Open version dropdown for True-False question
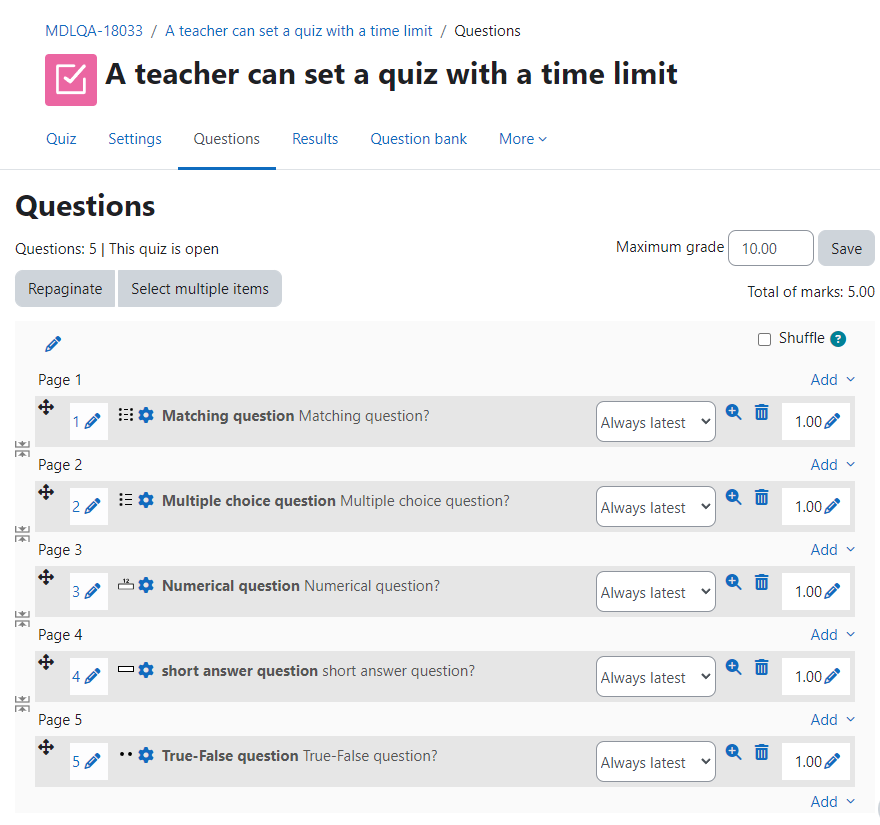This screenshot has width=880, height=825. tap(656, 762)
